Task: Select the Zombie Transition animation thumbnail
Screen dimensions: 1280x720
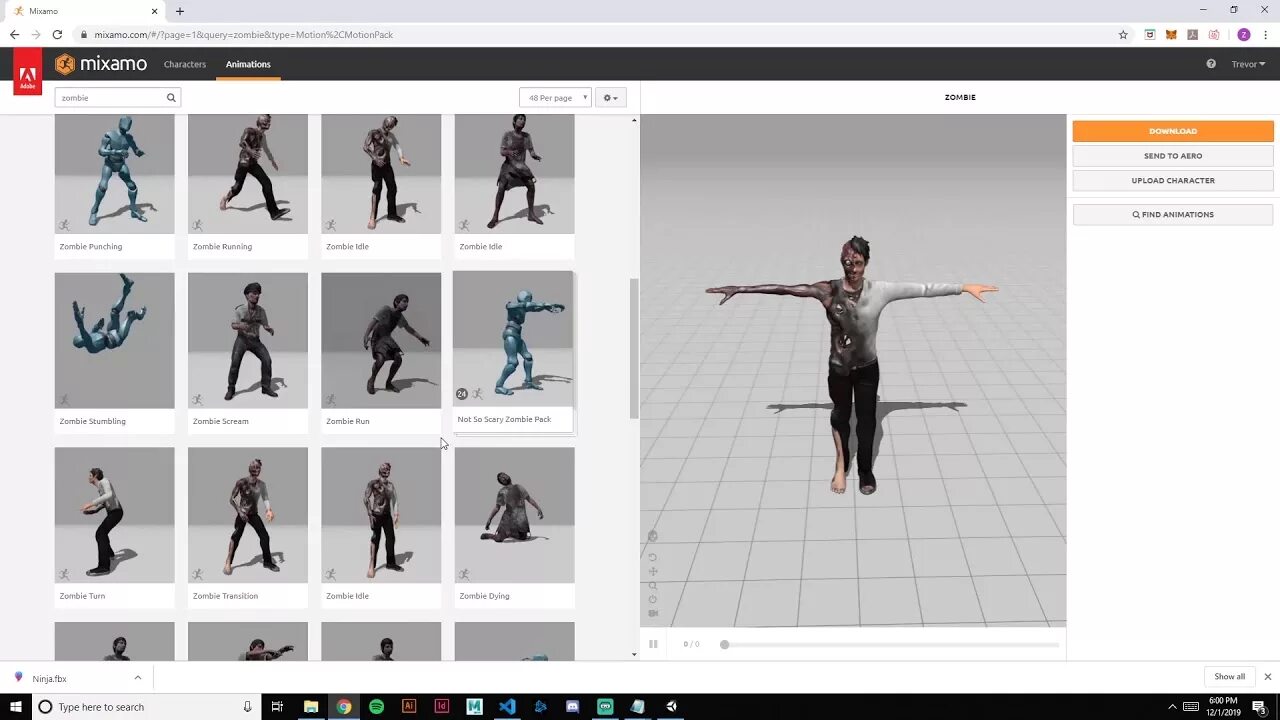Action: 248,515
